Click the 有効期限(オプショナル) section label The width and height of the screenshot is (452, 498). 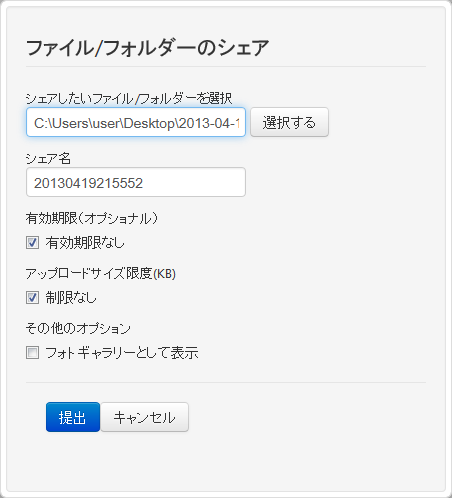coord(92,219)
